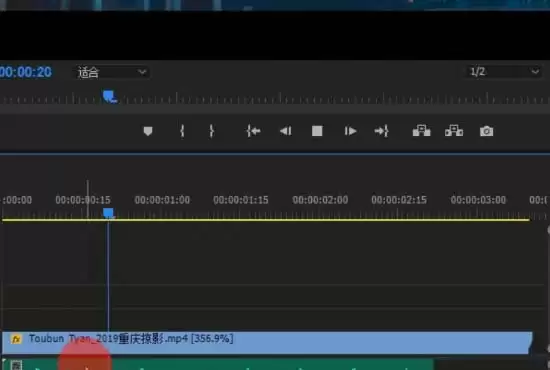Jump to the In point using its icon
The image size is (550, 370).
pos(253,131)
